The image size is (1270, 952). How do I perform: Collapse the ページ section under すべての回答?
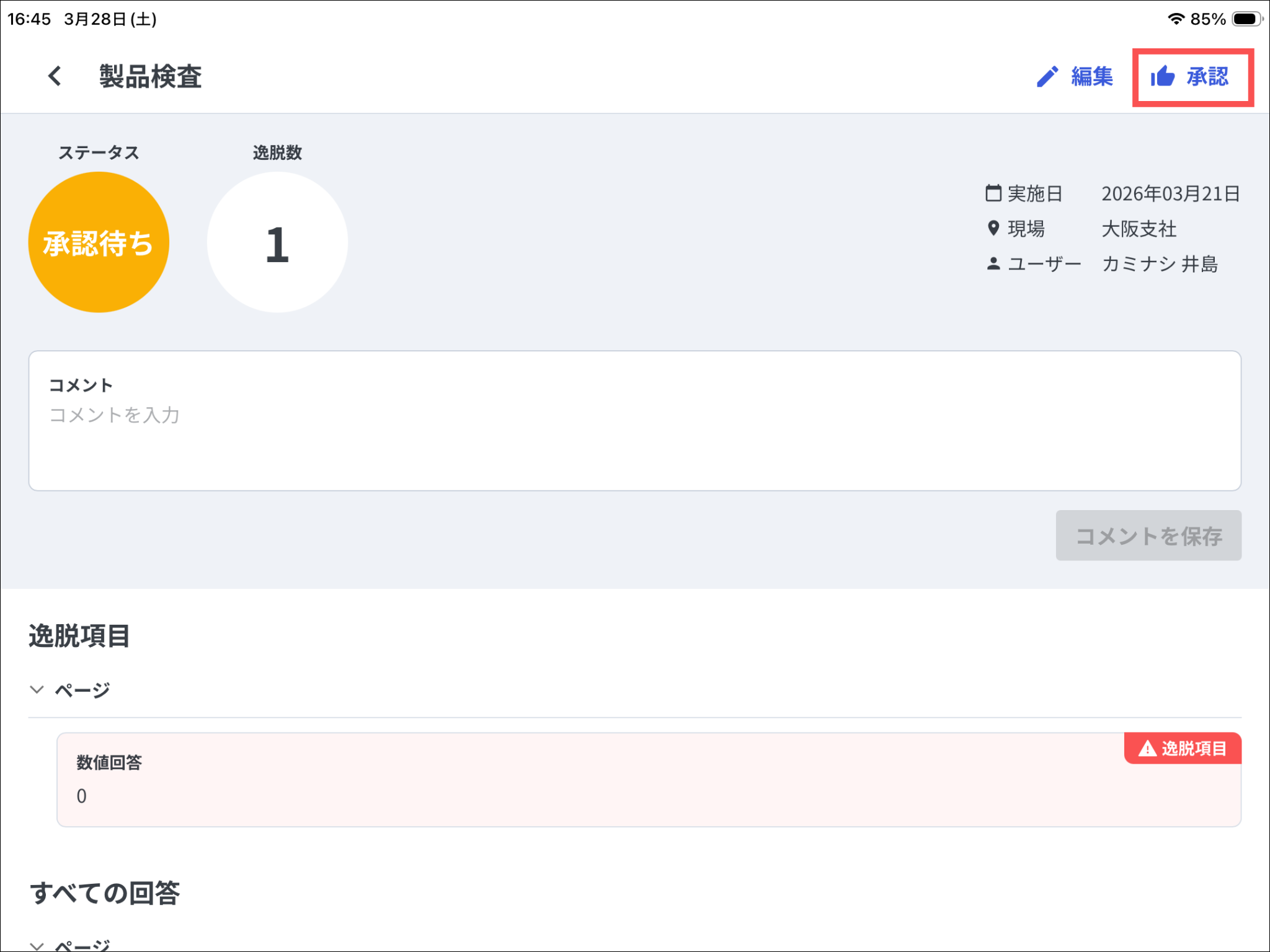pos(37,946)
